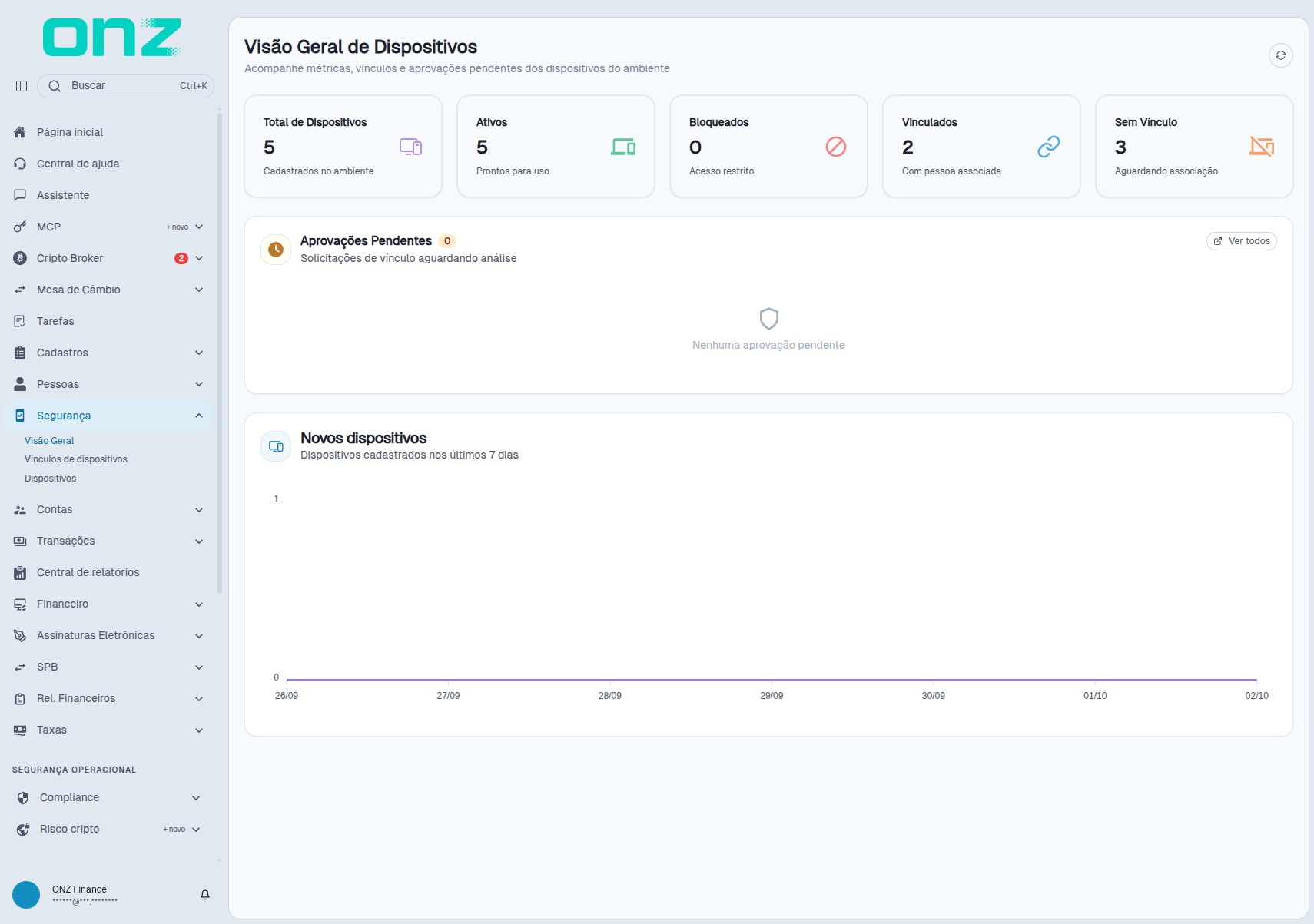This screenshot has height=924, width=1314.
Task: Expand the Cripto Broker submenu
Action: click(x=199, y=258)
